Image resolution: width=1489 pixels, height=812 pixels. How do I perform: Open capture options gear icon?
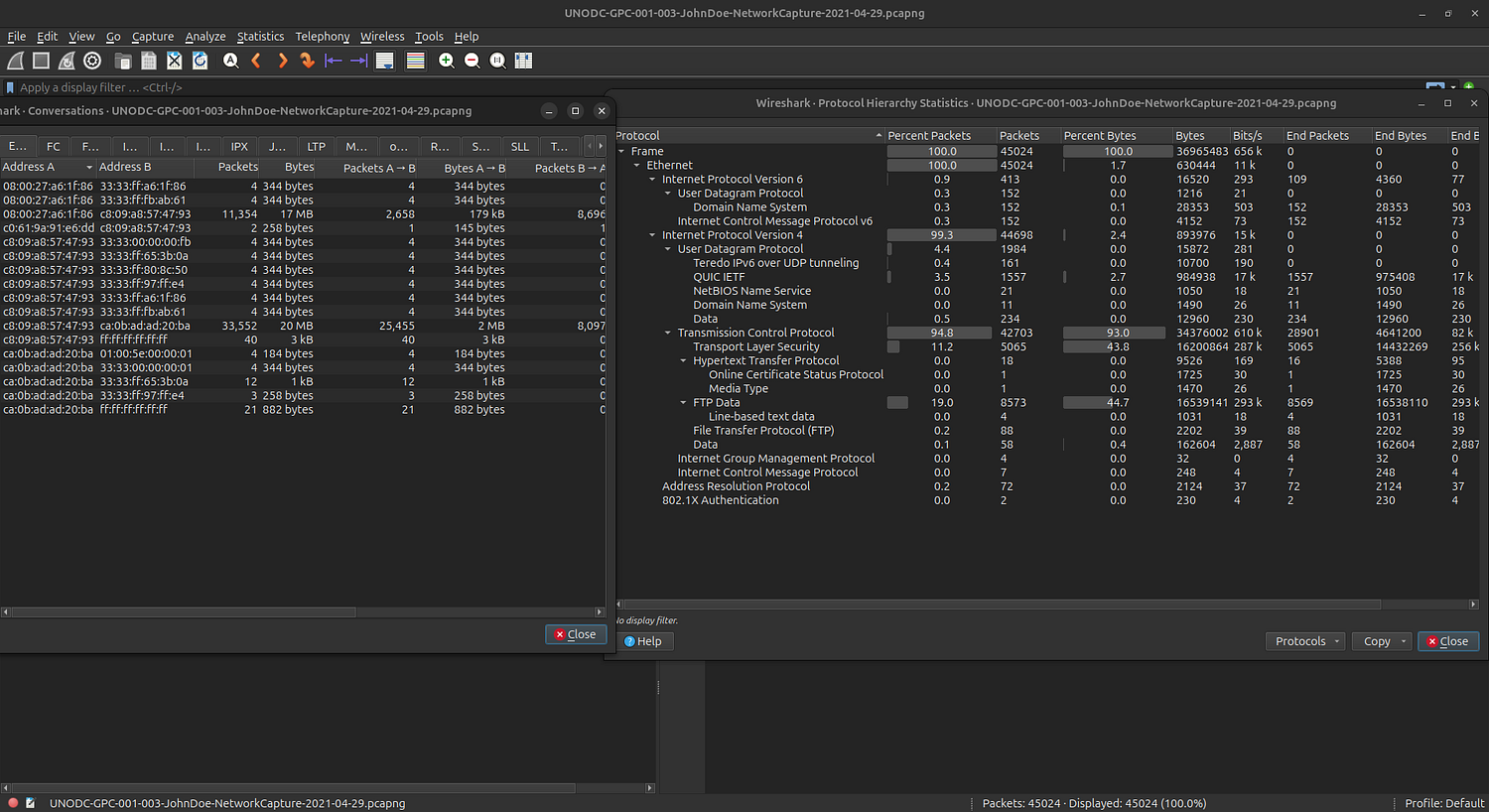point(92,61)
